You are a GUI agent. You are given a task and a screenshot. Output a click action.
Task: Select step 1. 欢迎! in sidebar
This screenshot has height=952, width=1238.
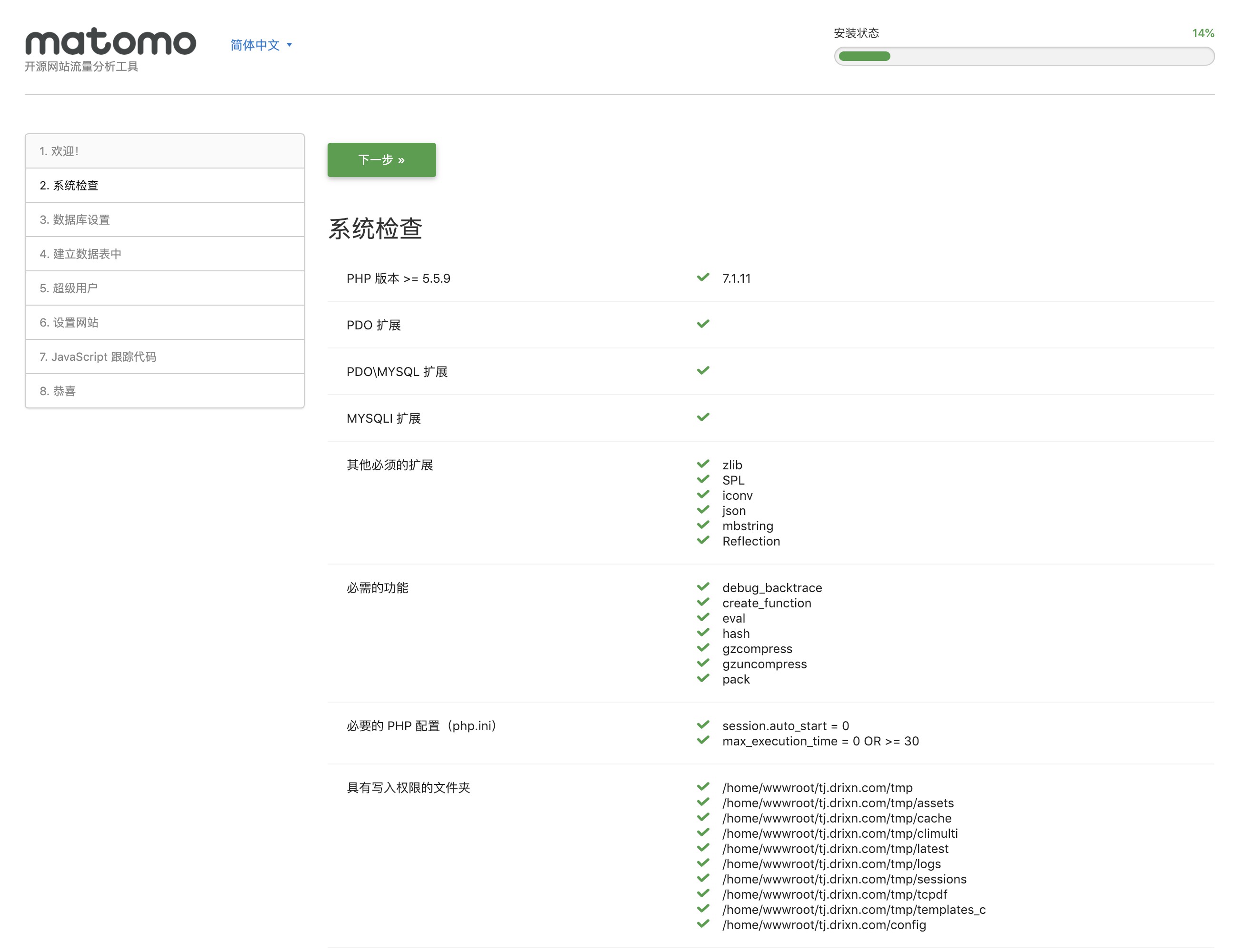click(164, 151)
